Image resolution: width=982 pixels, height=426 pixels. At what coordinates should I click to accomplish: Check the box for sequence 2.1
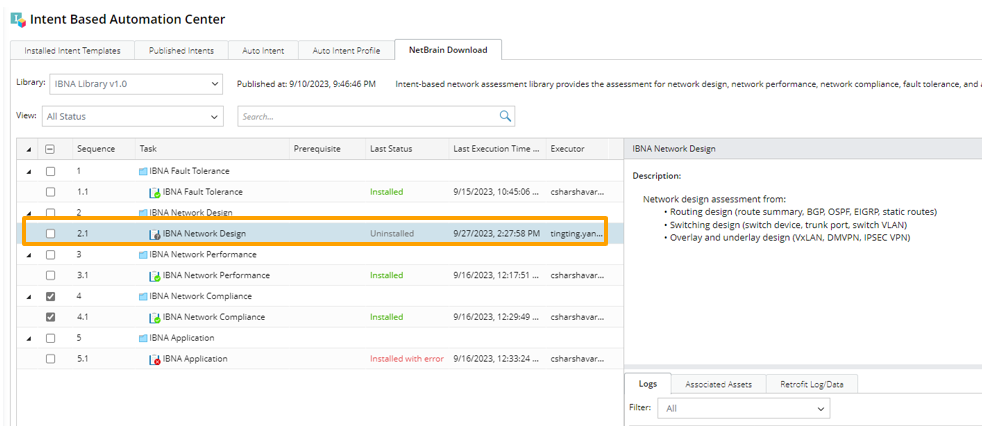[x=51, y=234]
